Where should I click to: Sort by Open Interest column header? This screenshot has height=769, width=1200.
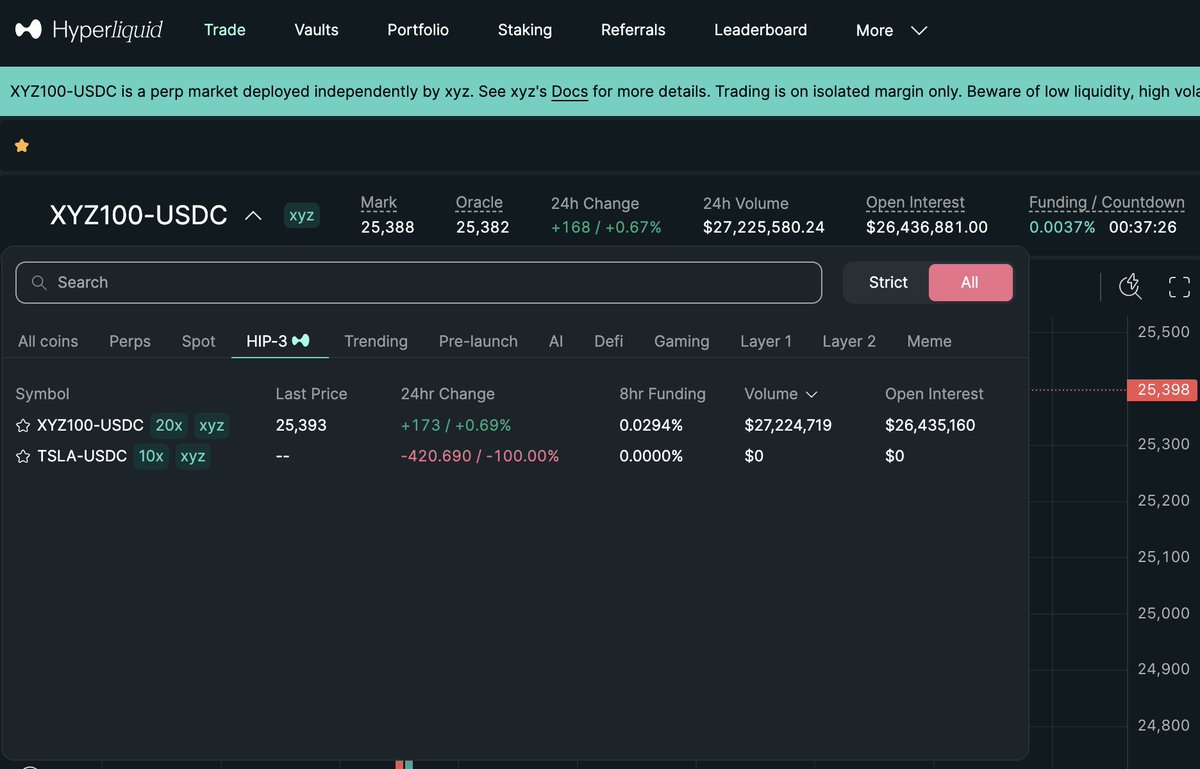934,394
